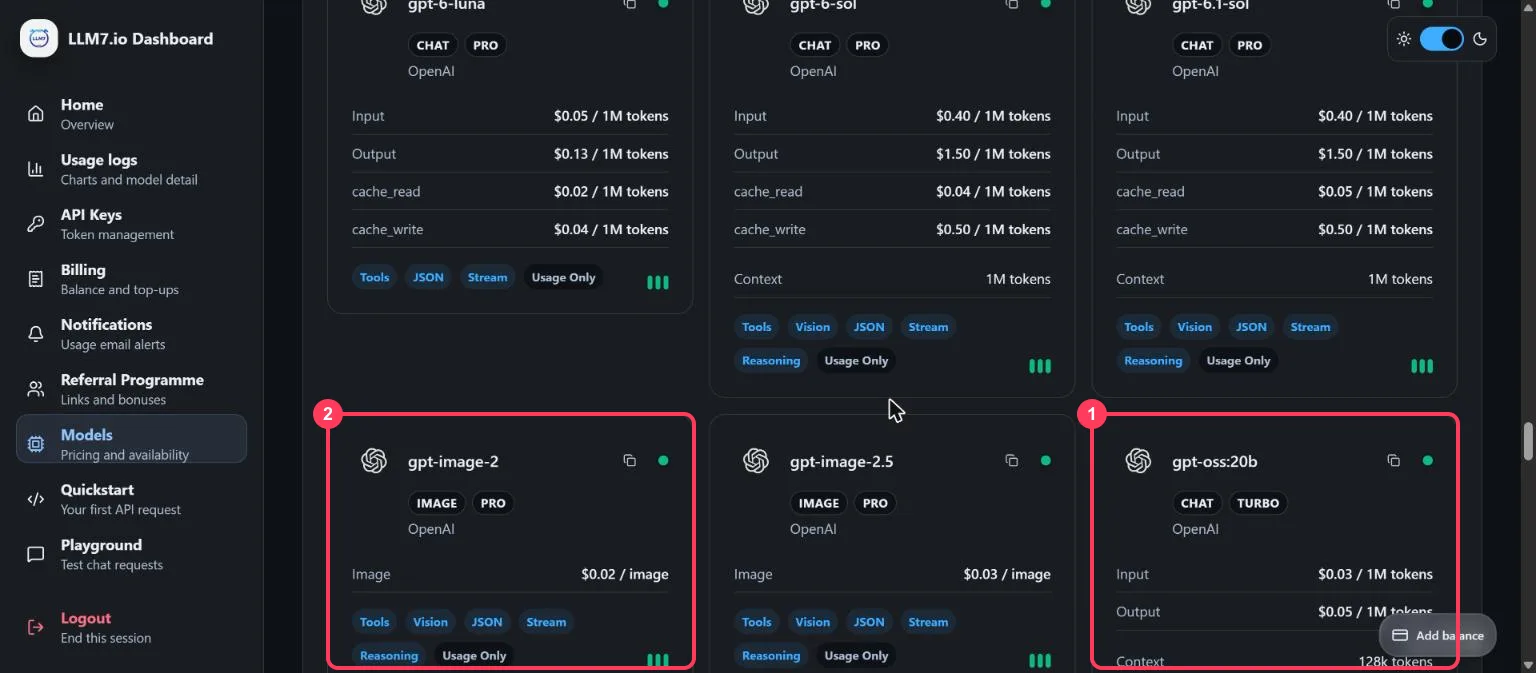Image resolution: width=1536 pixels, height=673 pixels.
Task: Click the CHAT badge on gpt-oss:20b
Action: [1197, 503]
